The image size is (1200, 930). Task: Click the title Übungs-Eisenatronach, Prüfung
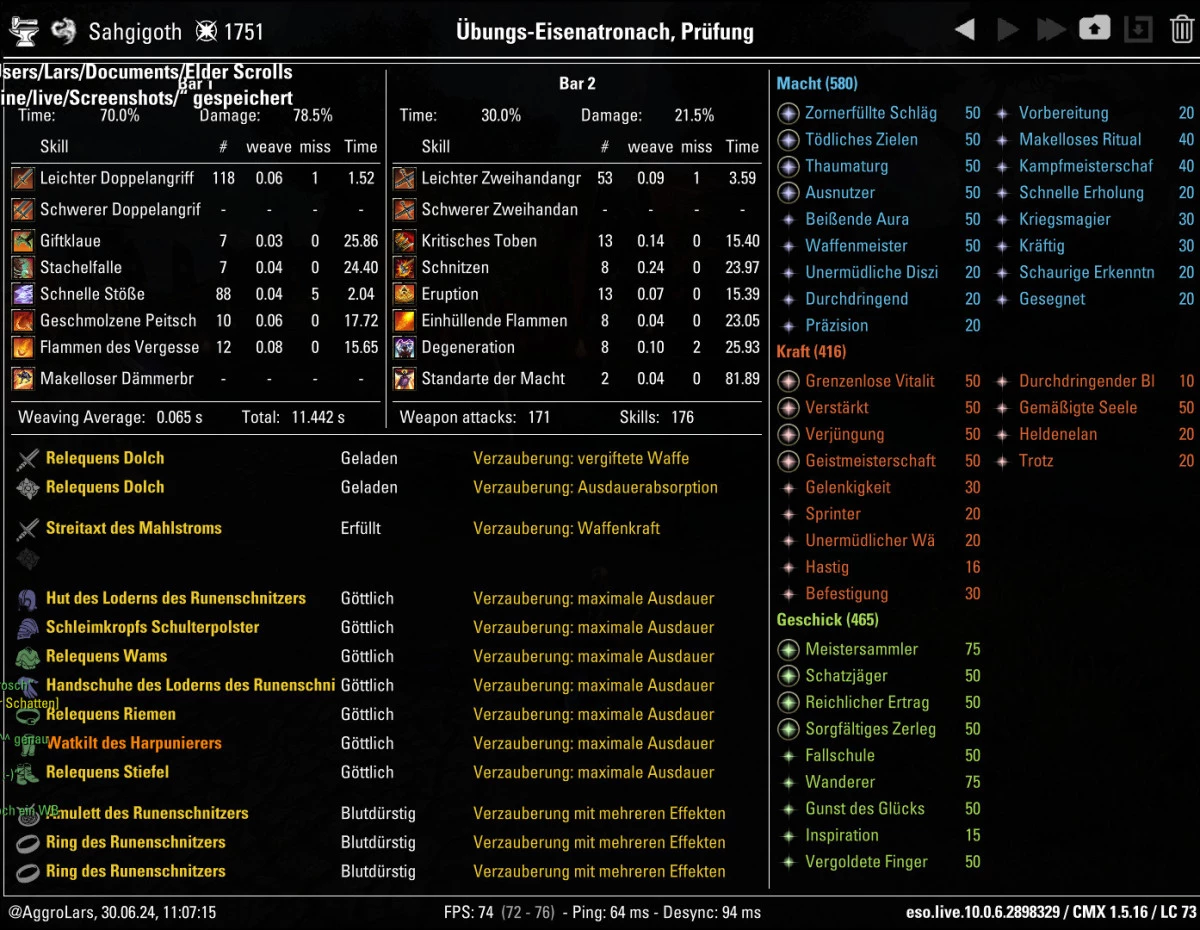coord(605,31)
